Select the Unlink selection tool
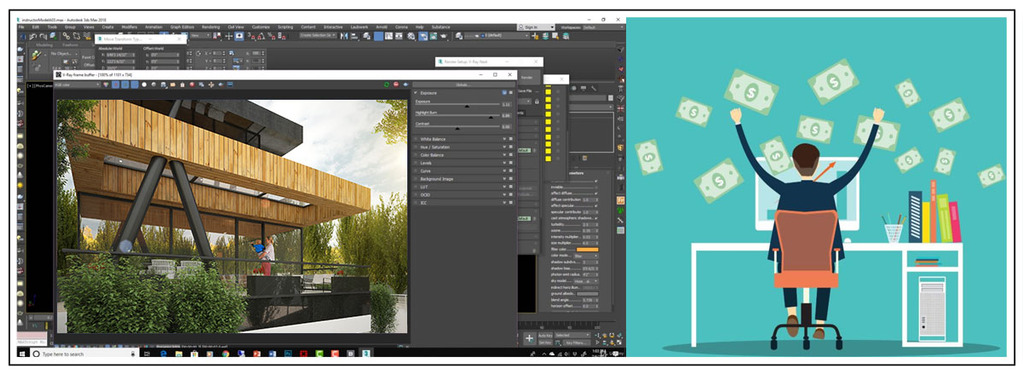 coord(76,36)
